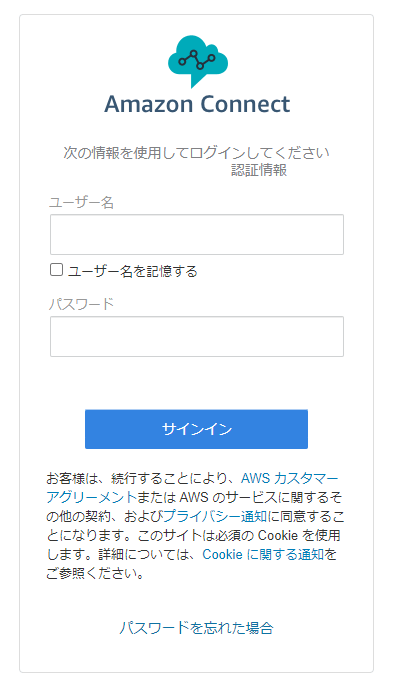
Task: Click the connected-nodes graph inside cloud logo
Action: pos(197,59)
